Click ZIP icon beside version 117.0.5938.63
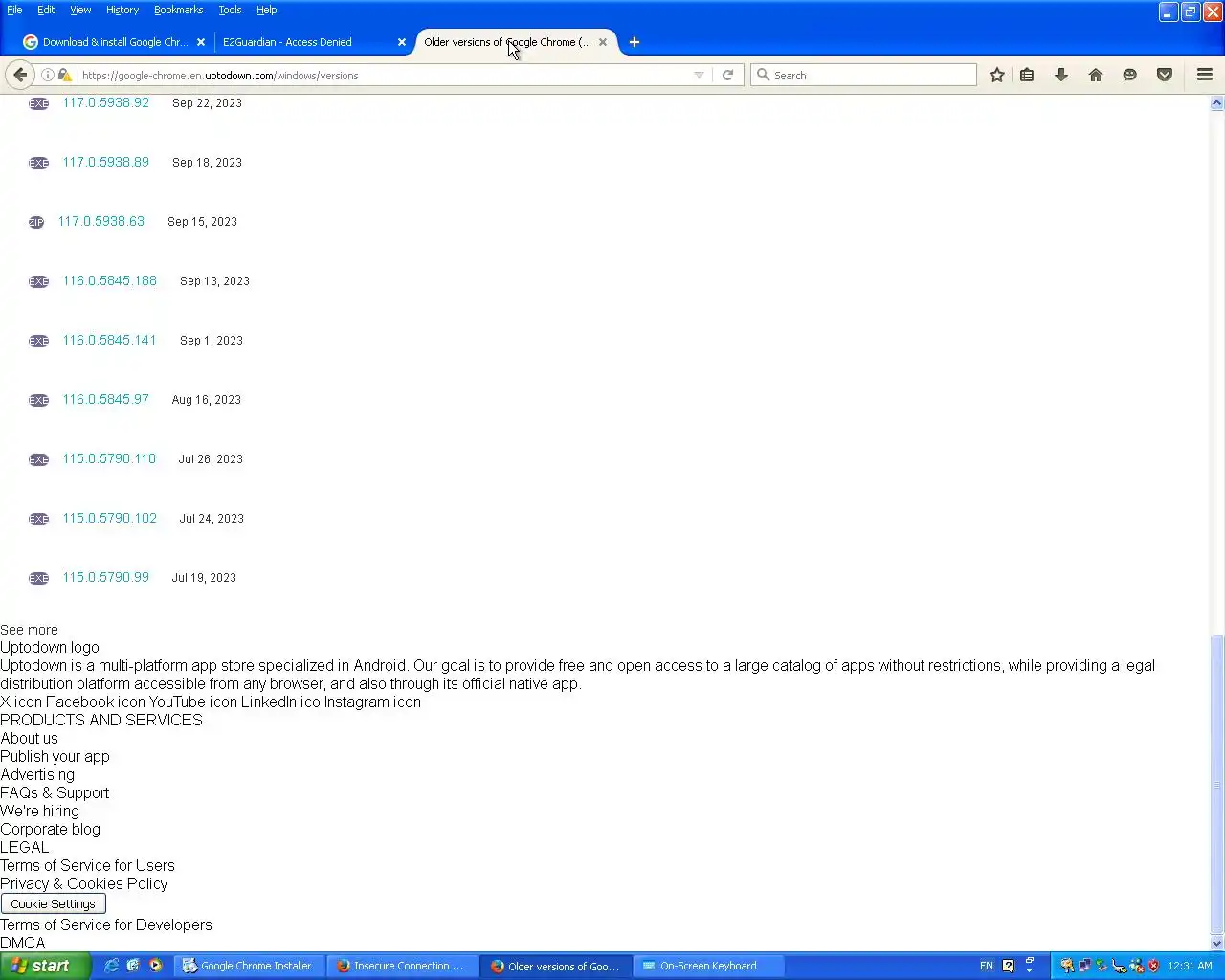 tap(36, 222)
